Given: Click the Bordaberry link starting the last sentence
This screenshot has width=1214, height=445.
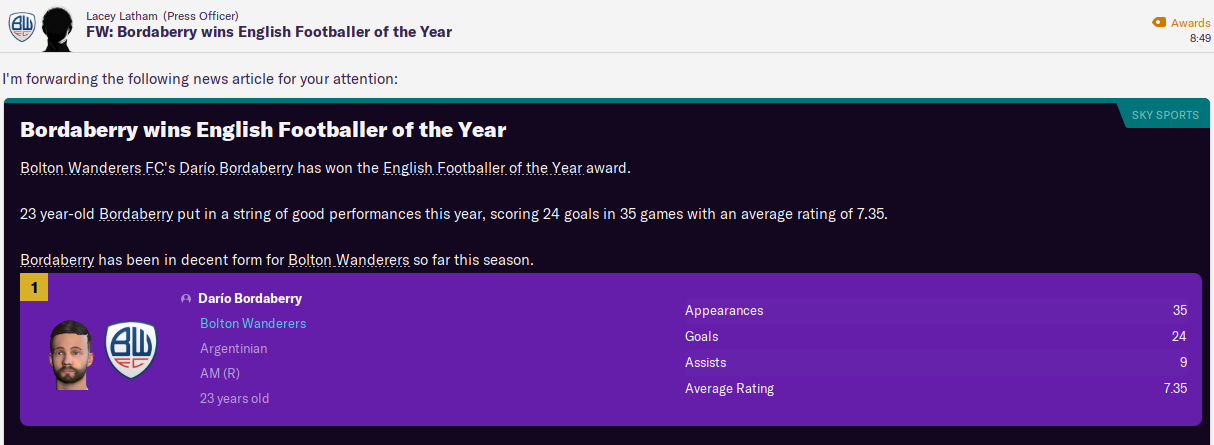Looking at the screenshot, I should [x=57, y=260].
